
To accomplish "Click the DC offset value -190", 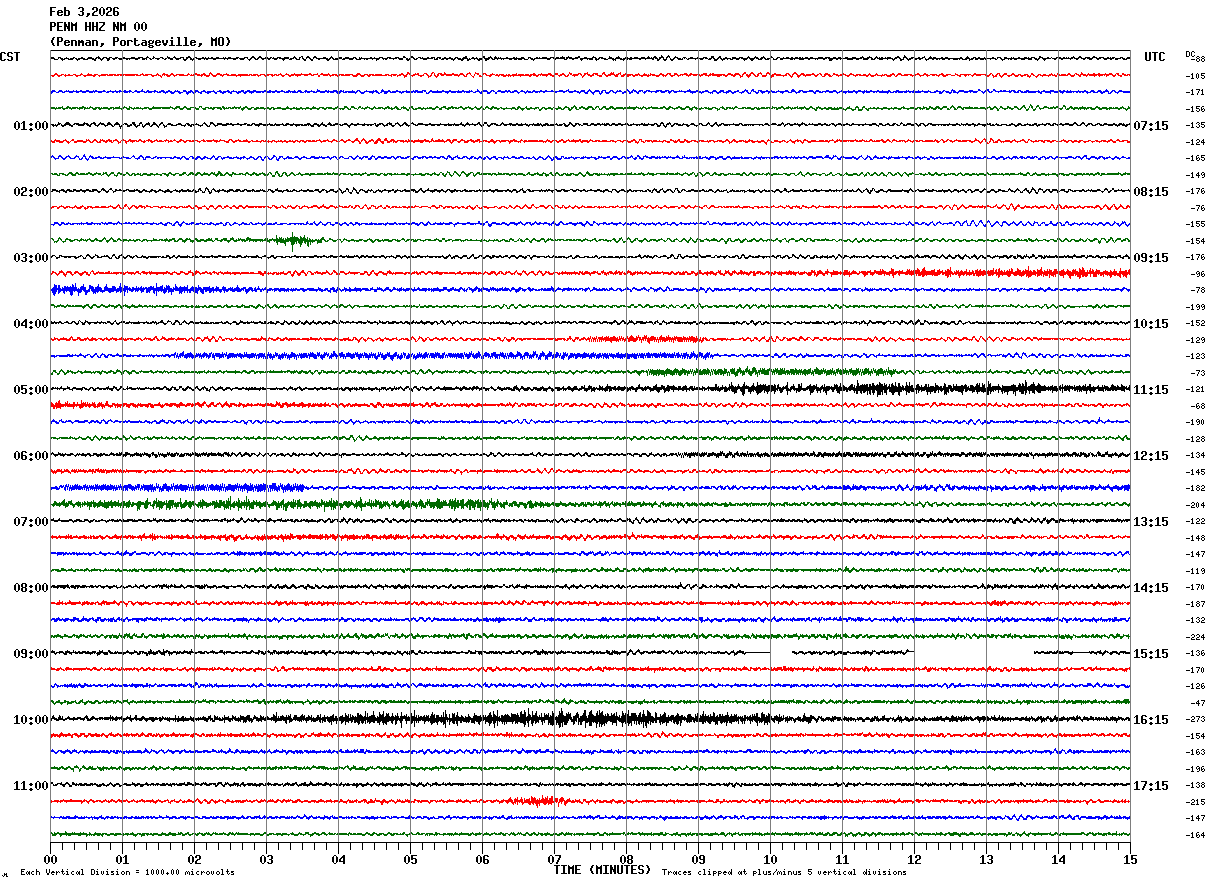I will tap(1195, 422).
